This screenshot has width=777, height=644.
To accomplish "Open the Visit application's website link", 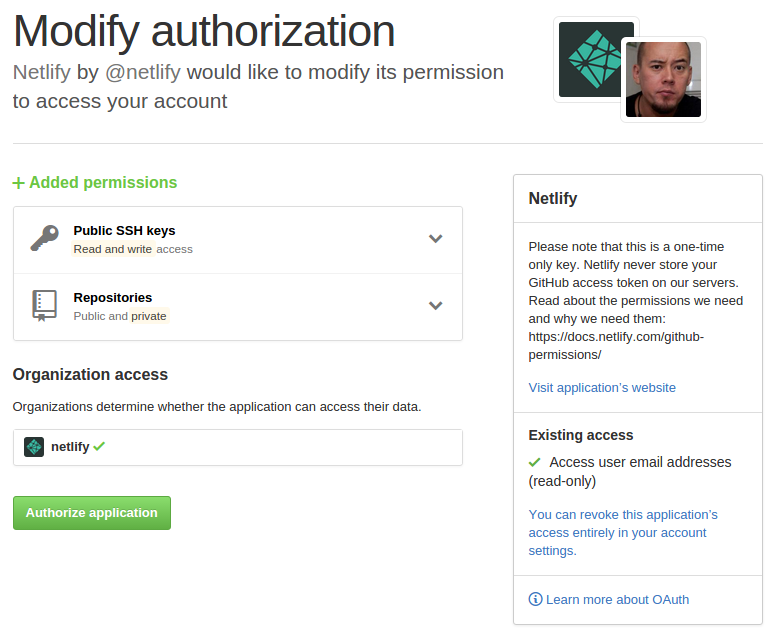I will pyautogui.click(x=602, y=388).
